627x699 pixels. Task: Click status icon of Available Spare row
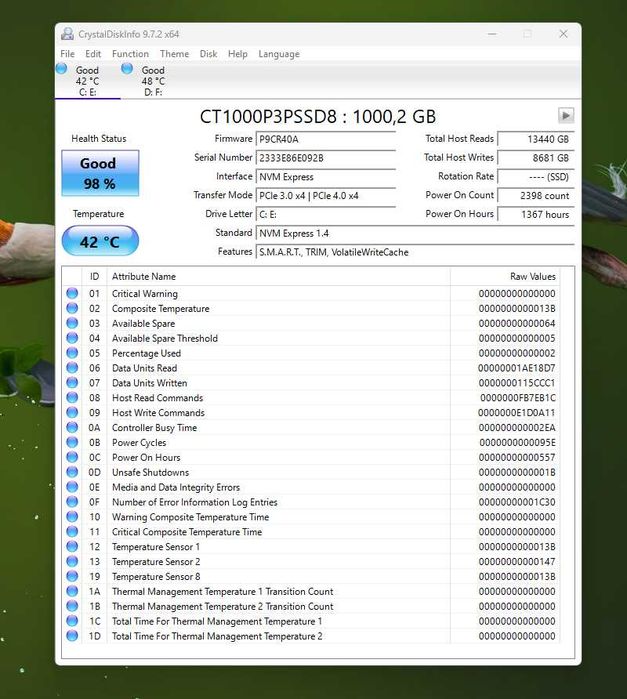[72, 323]
